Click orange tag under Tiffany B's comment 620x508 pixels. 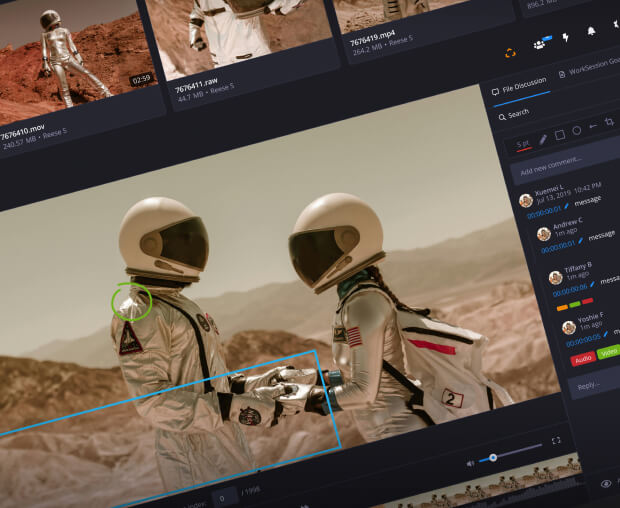pos(562,308)
